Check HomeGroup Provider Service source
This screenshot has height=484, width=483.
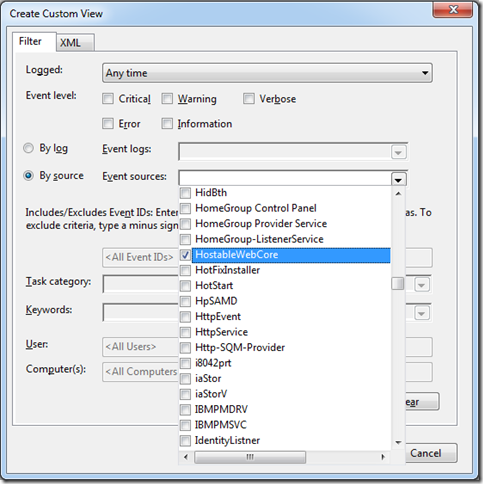(x=185, y=224)
